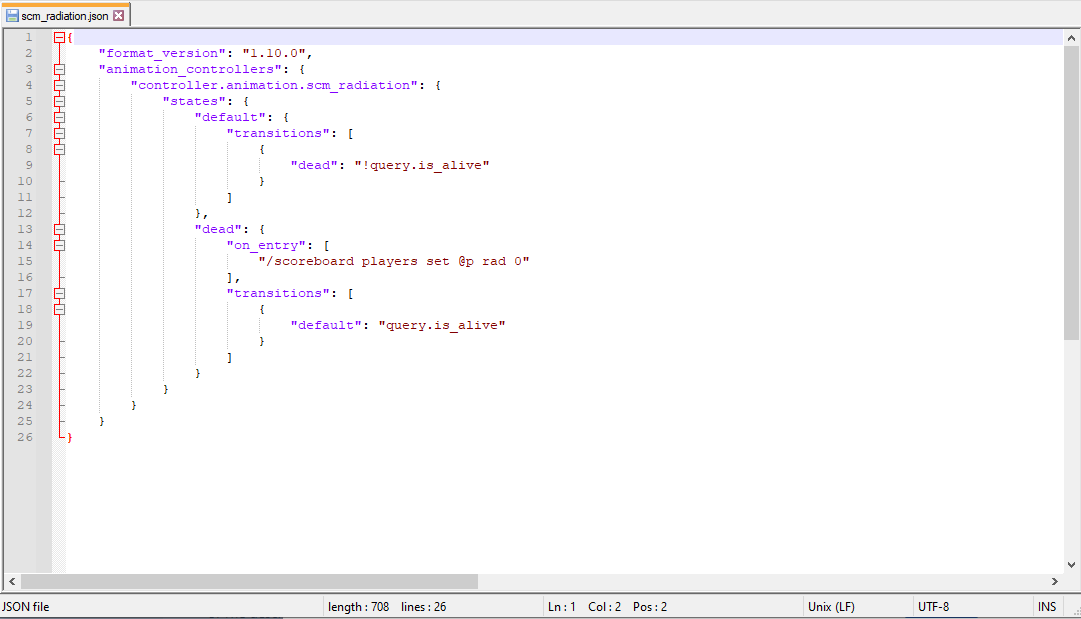Click line number 1 in the margin

click(x=28, y=37)
